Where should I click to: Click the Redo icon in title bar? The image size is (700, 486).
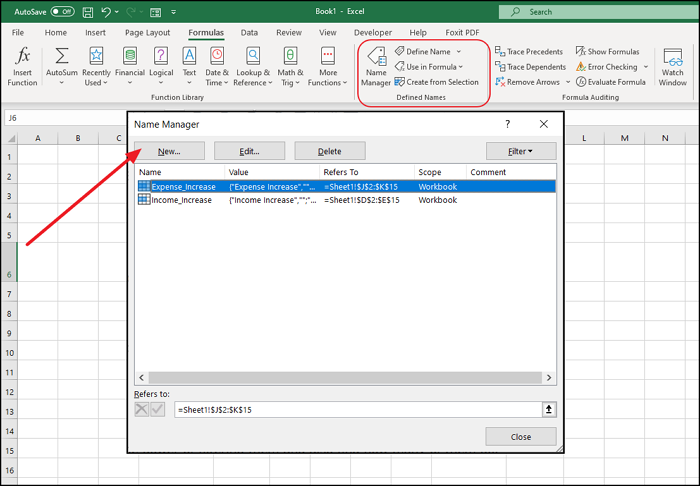[131, 12]
